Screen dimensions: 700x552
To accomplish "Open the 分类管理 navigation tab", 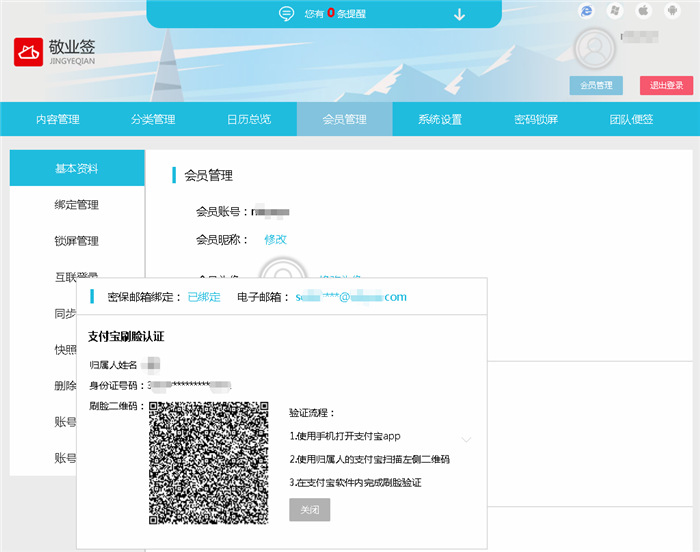I will pos(153,119).
